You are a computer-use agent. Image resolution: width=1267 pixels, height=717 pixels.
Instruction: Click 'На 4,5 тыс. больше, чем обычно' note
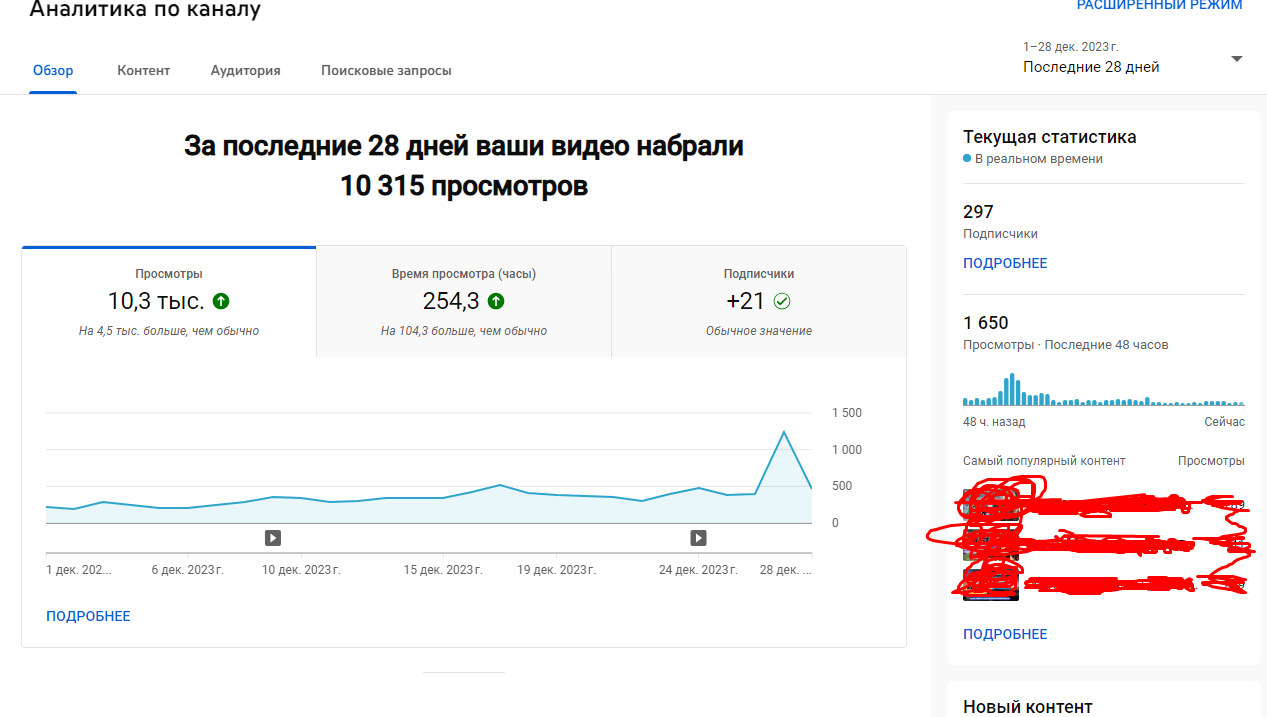pos(169,331)
